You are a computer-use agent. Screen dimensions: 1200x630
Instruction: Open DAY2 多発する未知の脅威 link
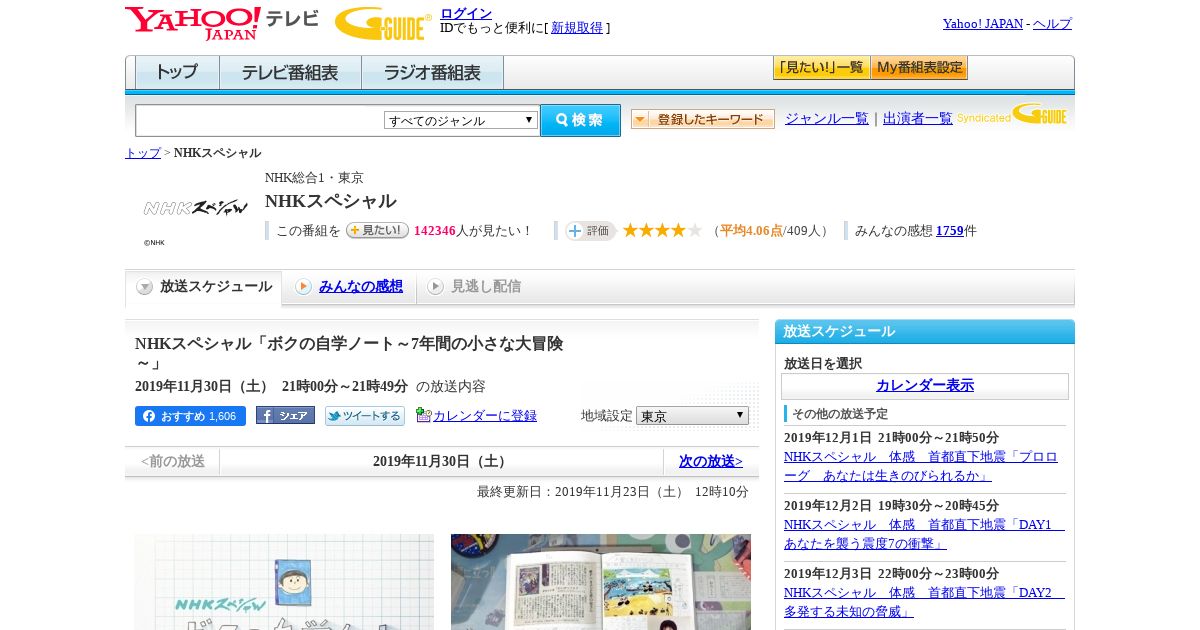pyautogui.click(x=924, y=602)
